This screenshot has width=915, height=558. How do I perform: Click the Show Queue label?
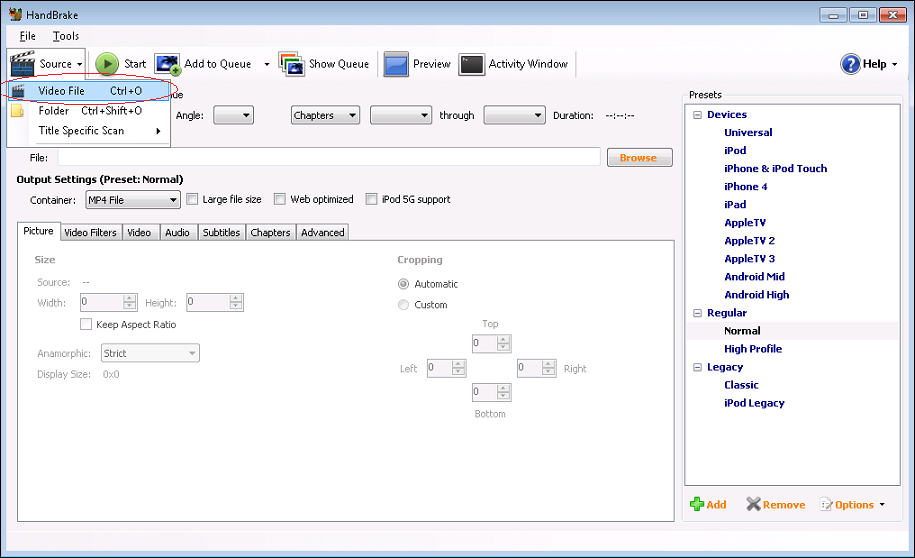coord(338,64)
